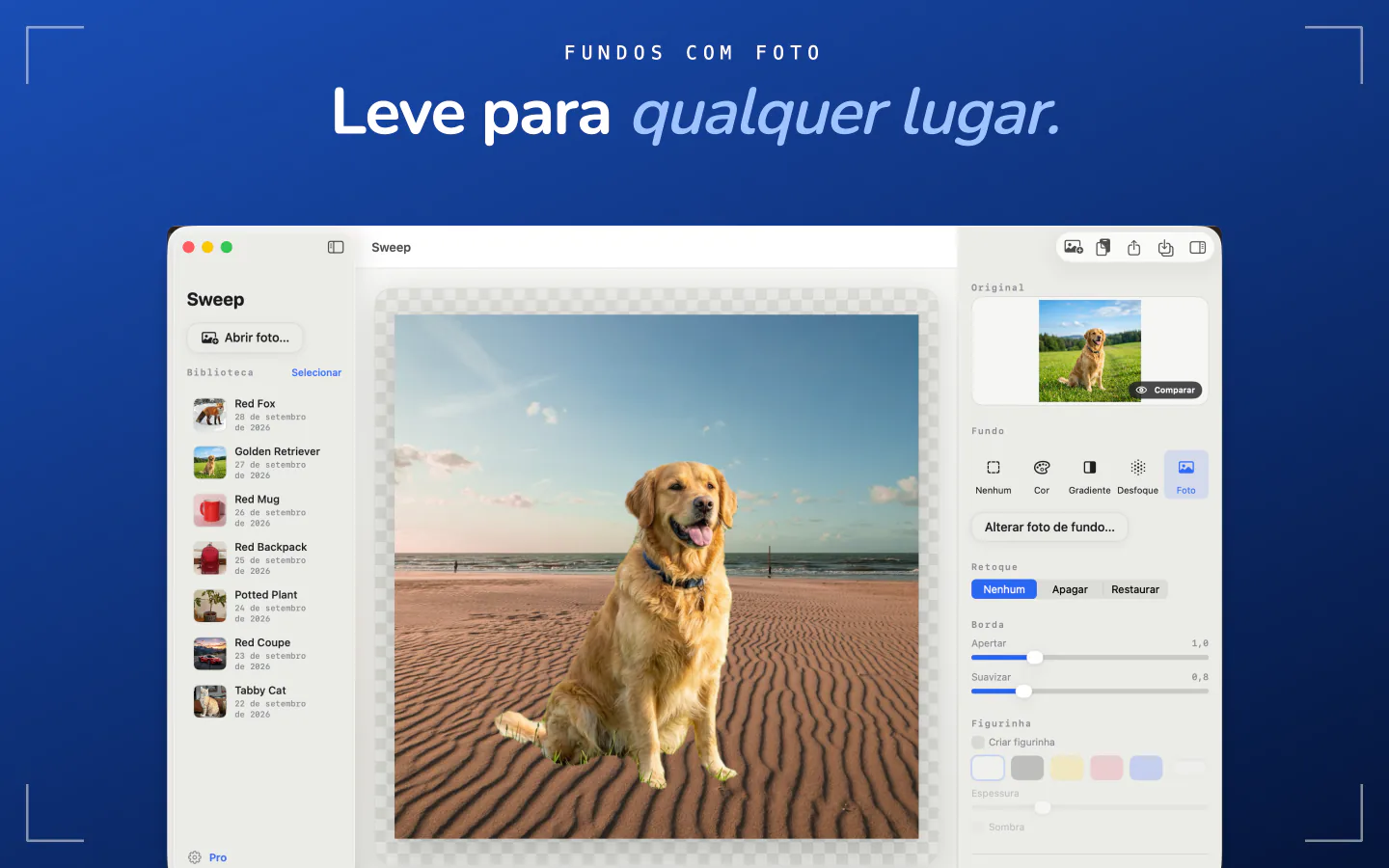The width and height of the screenshot is (1389, 868).
Task: Click the export download toolbar icon
Action: point(1165,248)
